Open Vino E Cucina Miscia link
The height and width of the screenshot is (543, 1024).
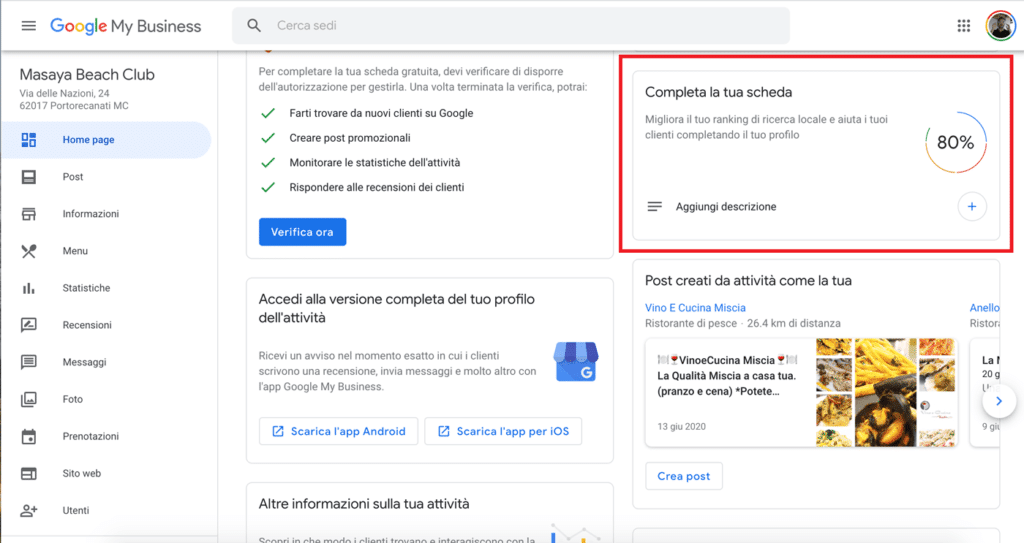point(695,308)
